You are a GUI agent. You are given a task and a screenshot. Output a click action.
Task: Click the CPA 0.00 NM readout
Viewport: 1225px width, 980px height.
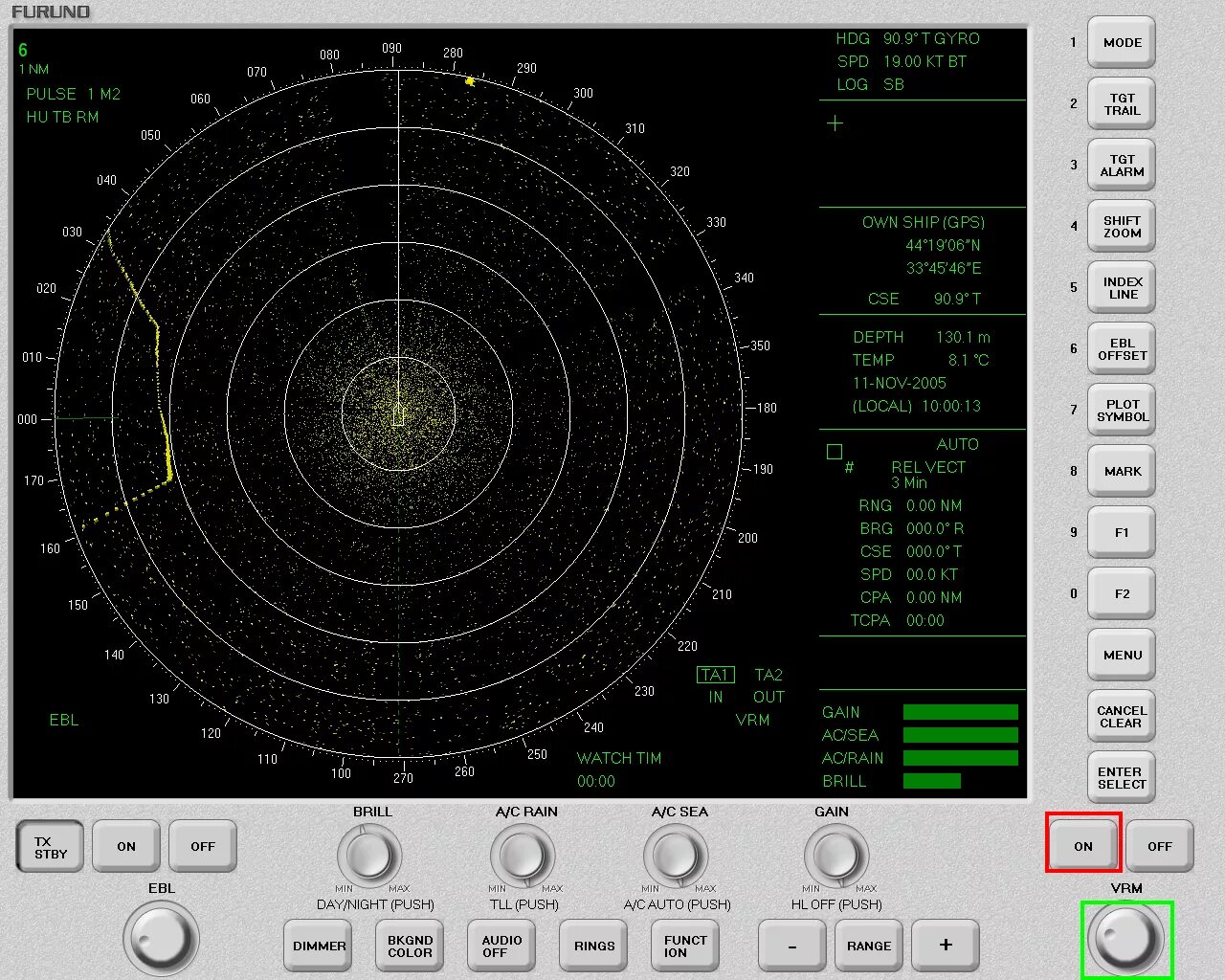click(x=911, y=597)
